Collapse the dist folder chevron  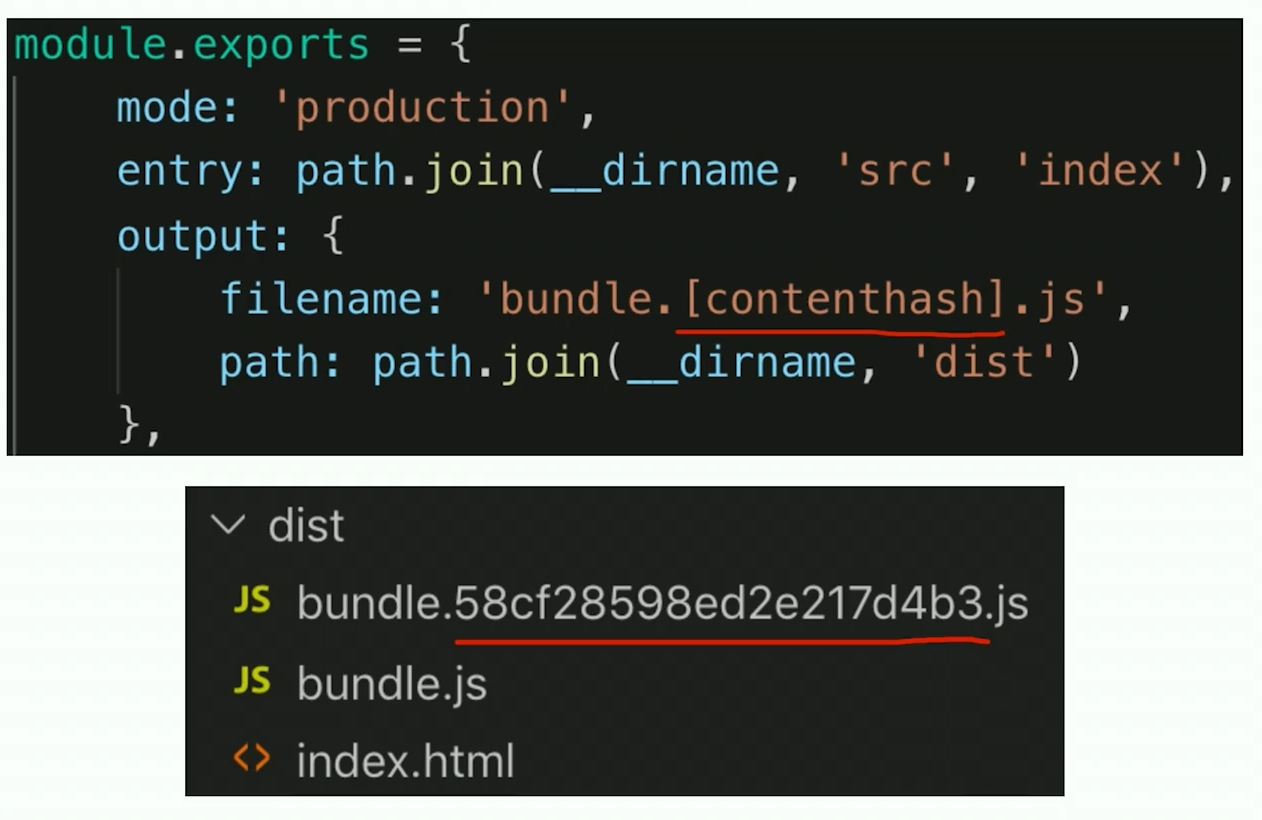229,525
